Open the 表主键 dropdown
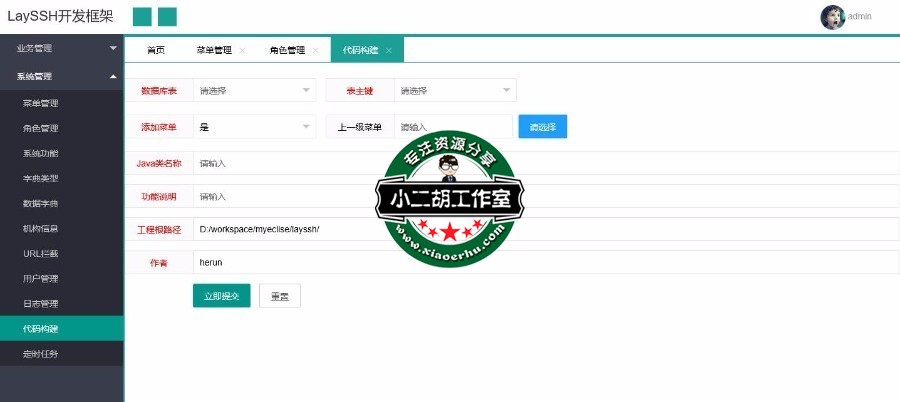This screenshot has height=402, width=900. click(455, 91)
